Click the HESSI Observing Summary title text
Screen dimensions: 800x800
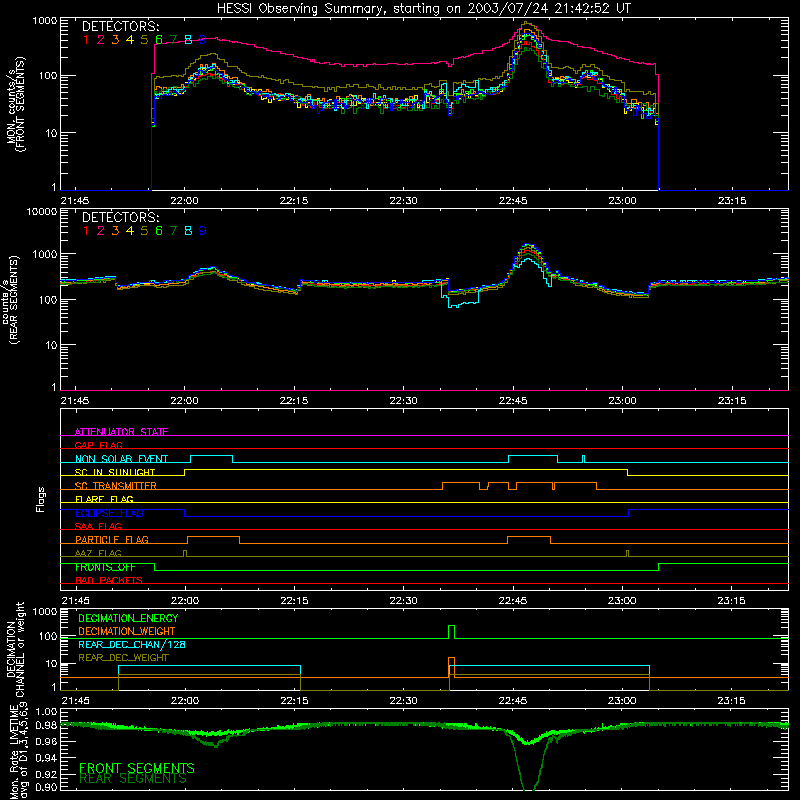(x=423, y=9)
